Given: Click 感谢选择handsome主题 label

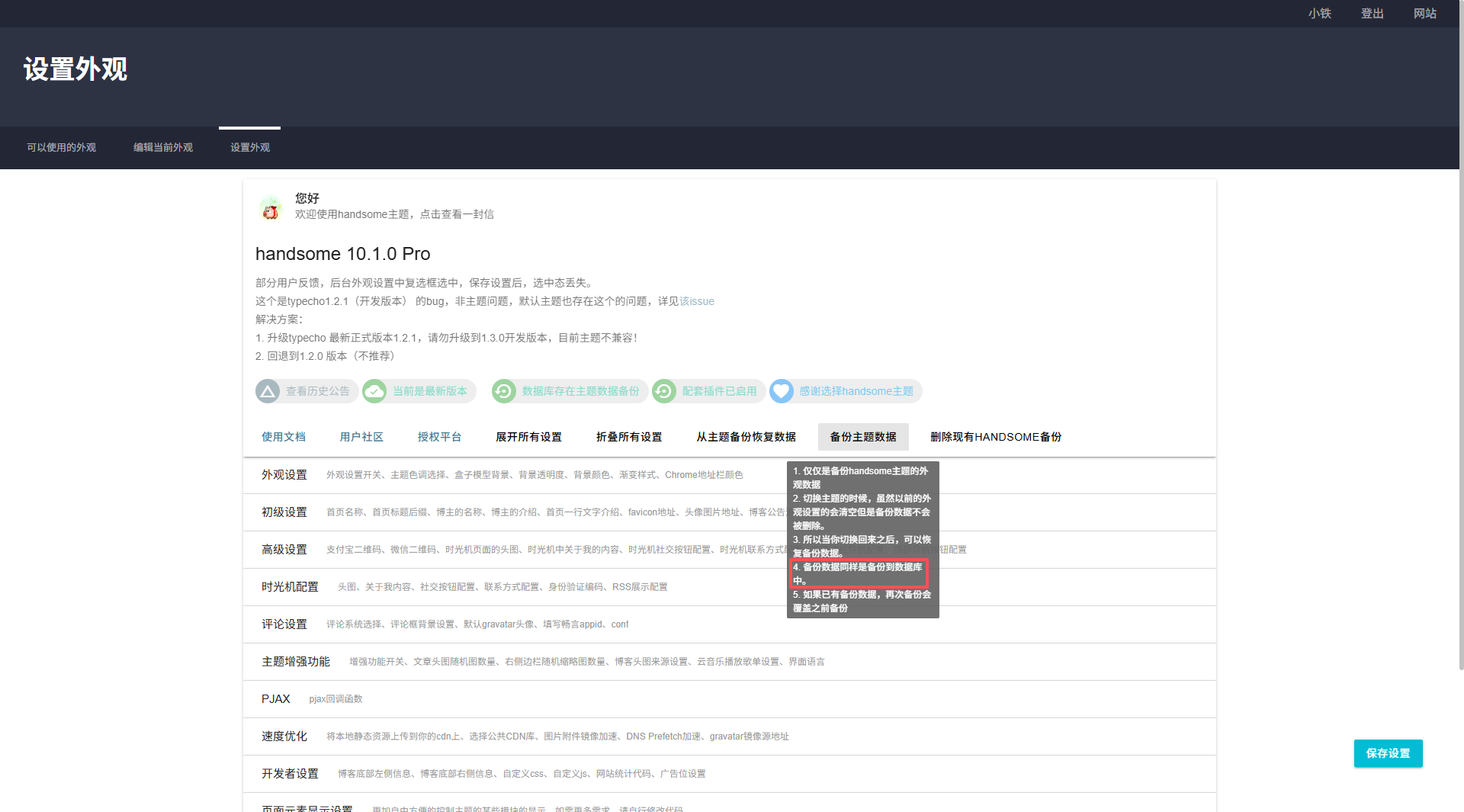Looking at the screenshot, I should [x=856, y=392].
